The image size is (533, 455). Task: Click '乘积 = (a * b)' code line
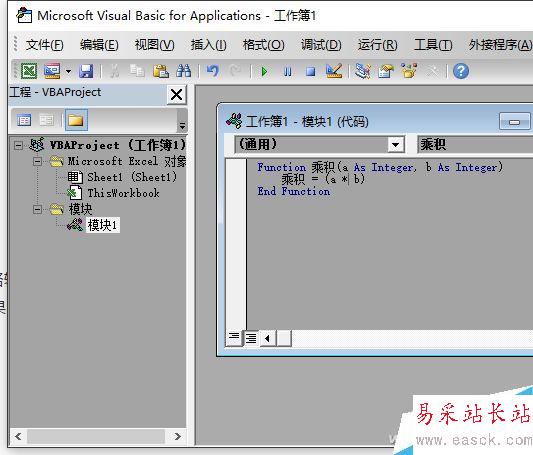point(323,179)
